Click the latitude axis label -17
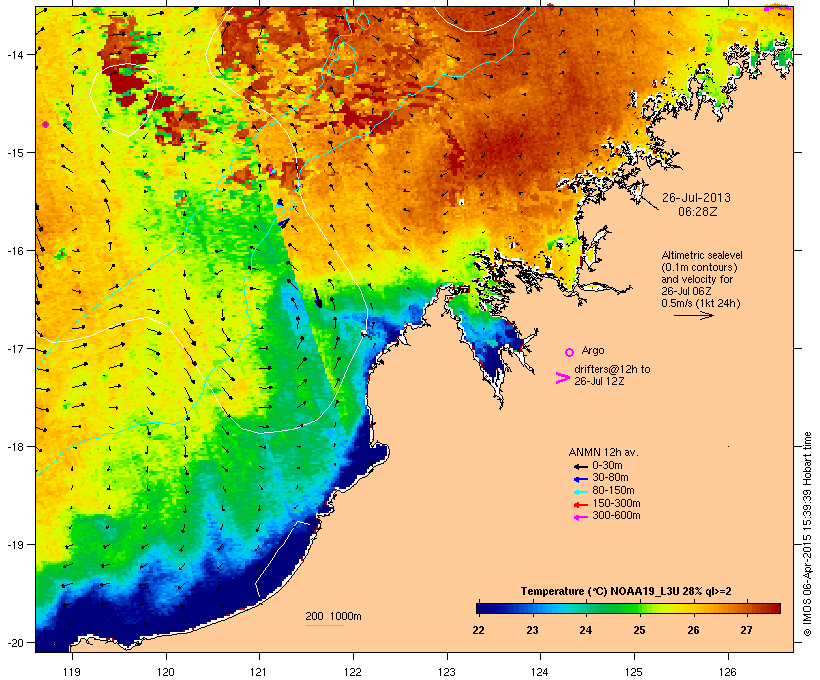The height and width of the screenshot is (680, 820). (14, 348)
